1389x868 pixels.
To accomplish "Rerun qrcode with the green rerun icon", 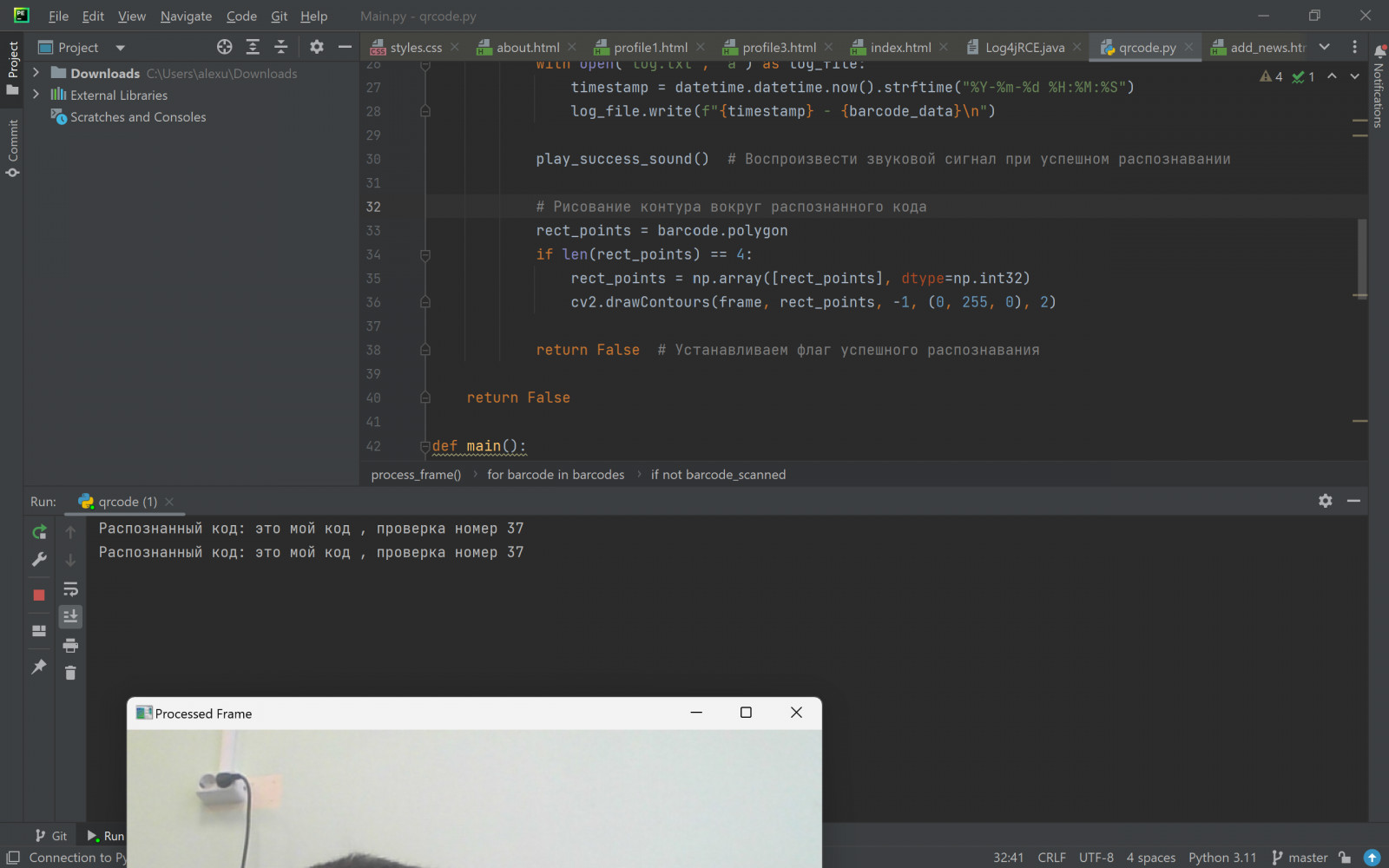I will (x=39, y=532).
